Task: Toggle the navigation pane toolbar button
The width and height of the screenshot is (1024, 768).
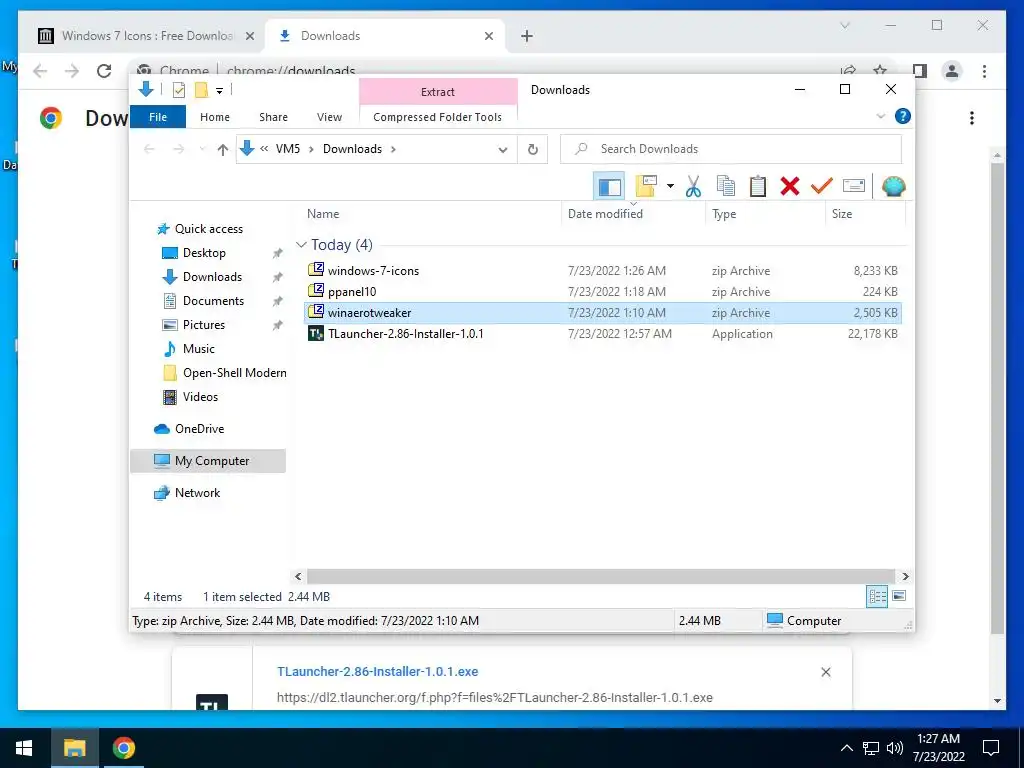Action: click(x=609, y=187)
